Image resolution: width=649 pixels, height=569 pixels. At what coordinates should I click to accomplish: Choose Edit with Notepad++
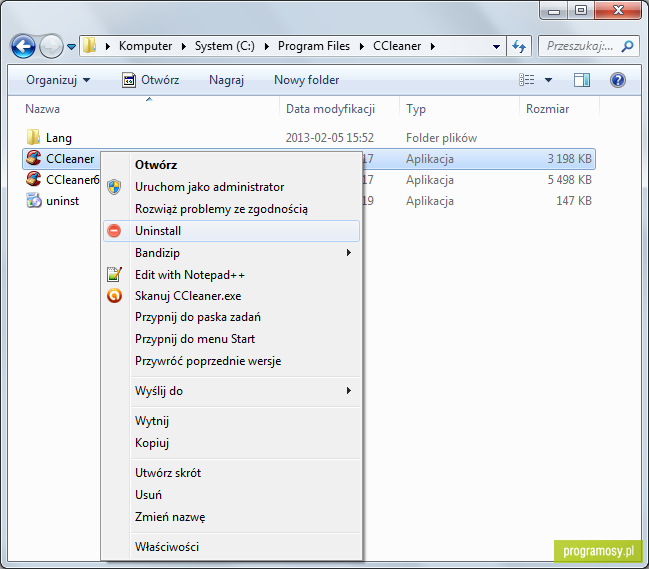tap(231, 274)
